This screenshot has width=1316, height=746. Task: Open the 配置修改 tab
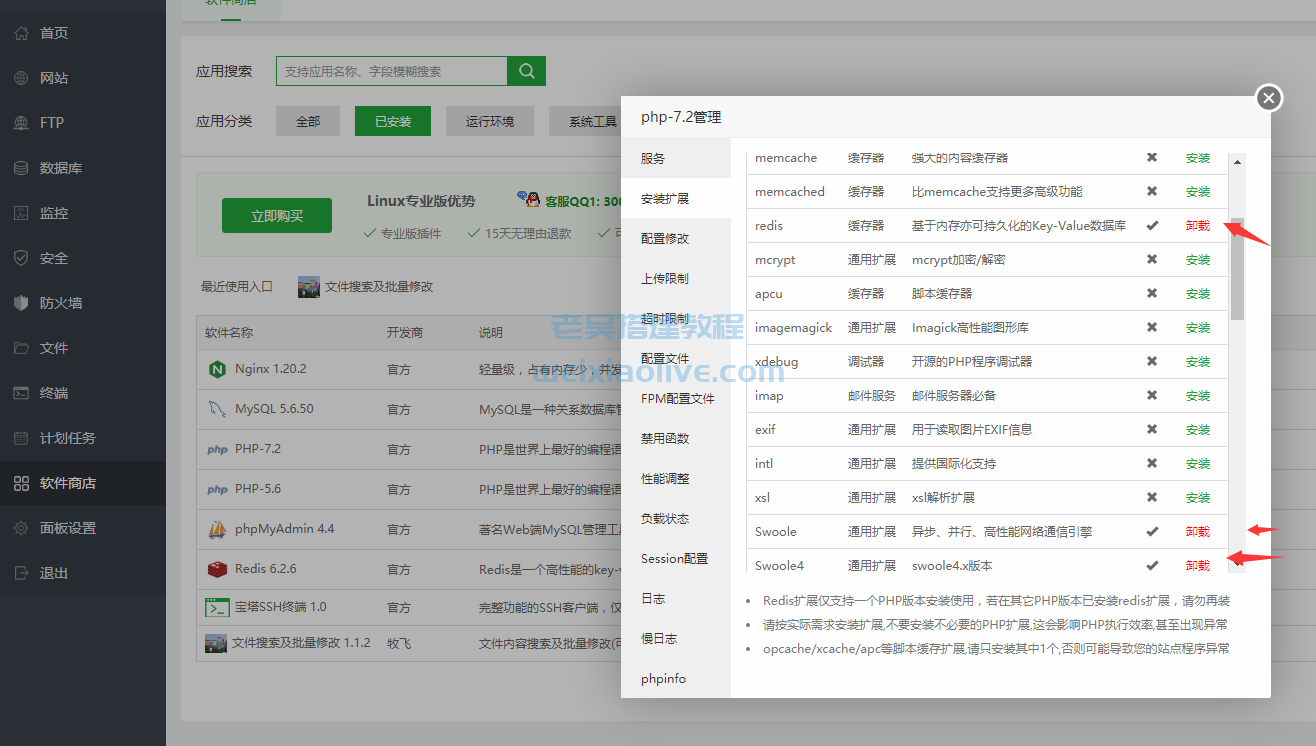pos(676,238)
